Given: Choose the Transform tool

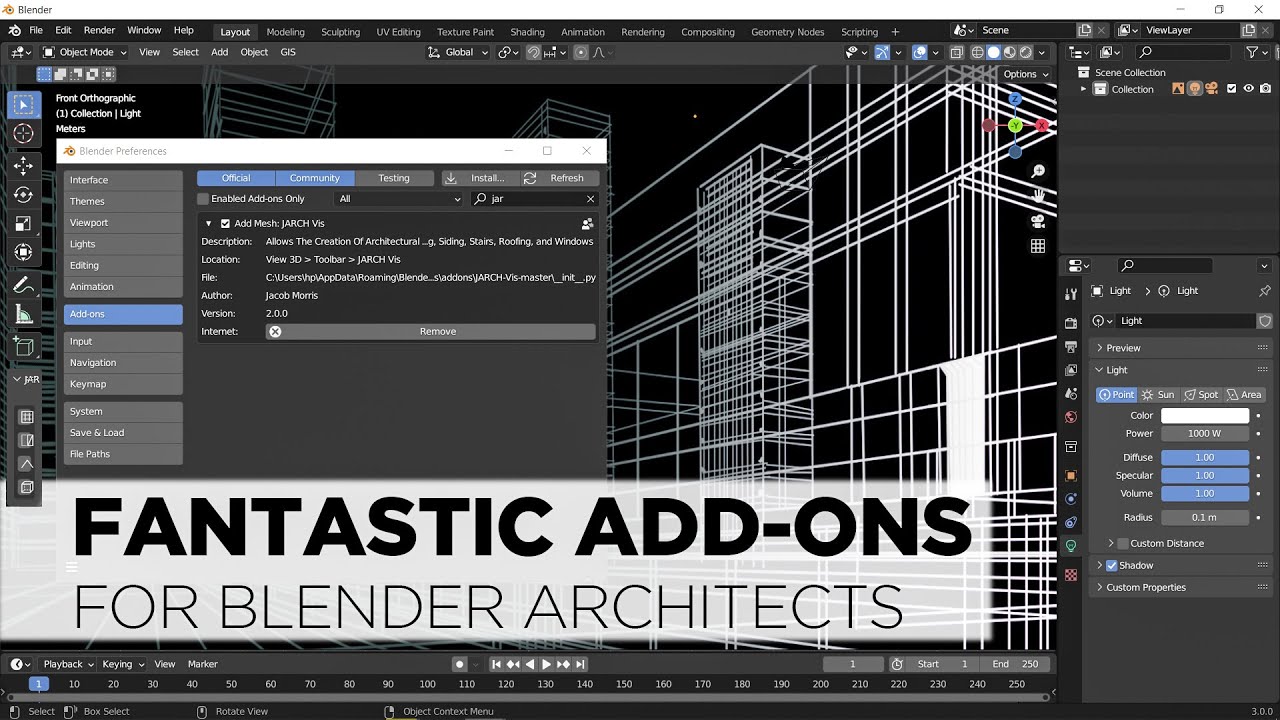Looking at the screenshot, I should click(24, 253).
